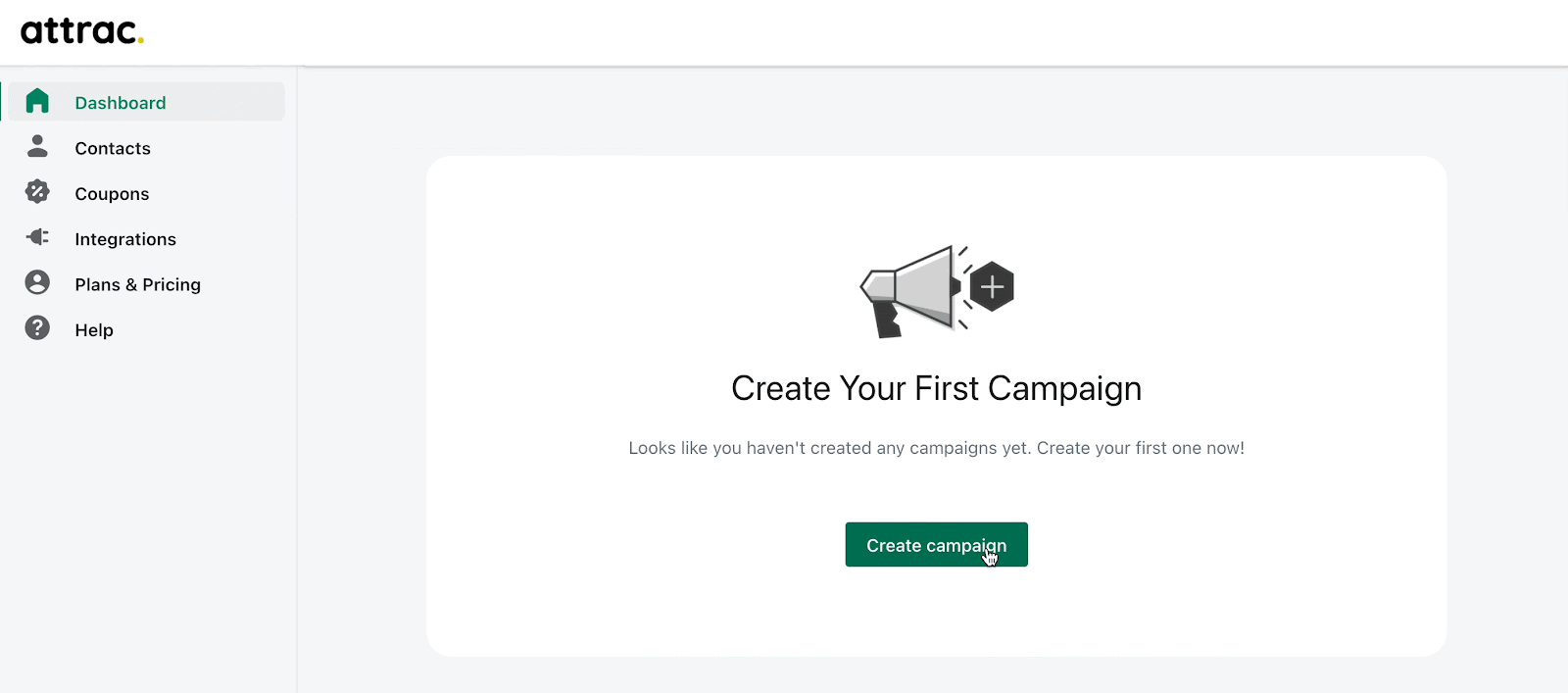The width and height of the screenshot is (1568, 693).
Task: Click the Contacts person icon
Action: pos(37,147)
